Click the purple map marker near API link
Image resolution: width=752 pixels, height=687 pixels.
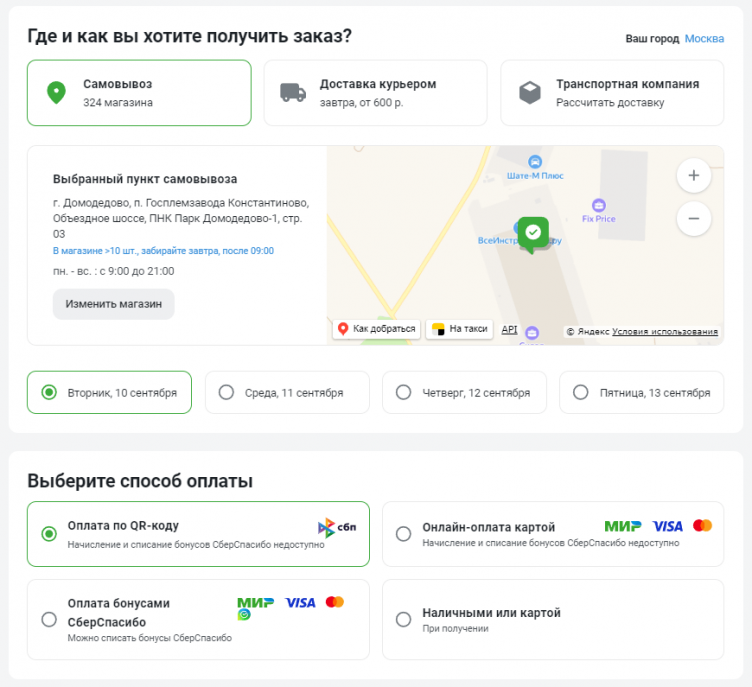(532, 332)
